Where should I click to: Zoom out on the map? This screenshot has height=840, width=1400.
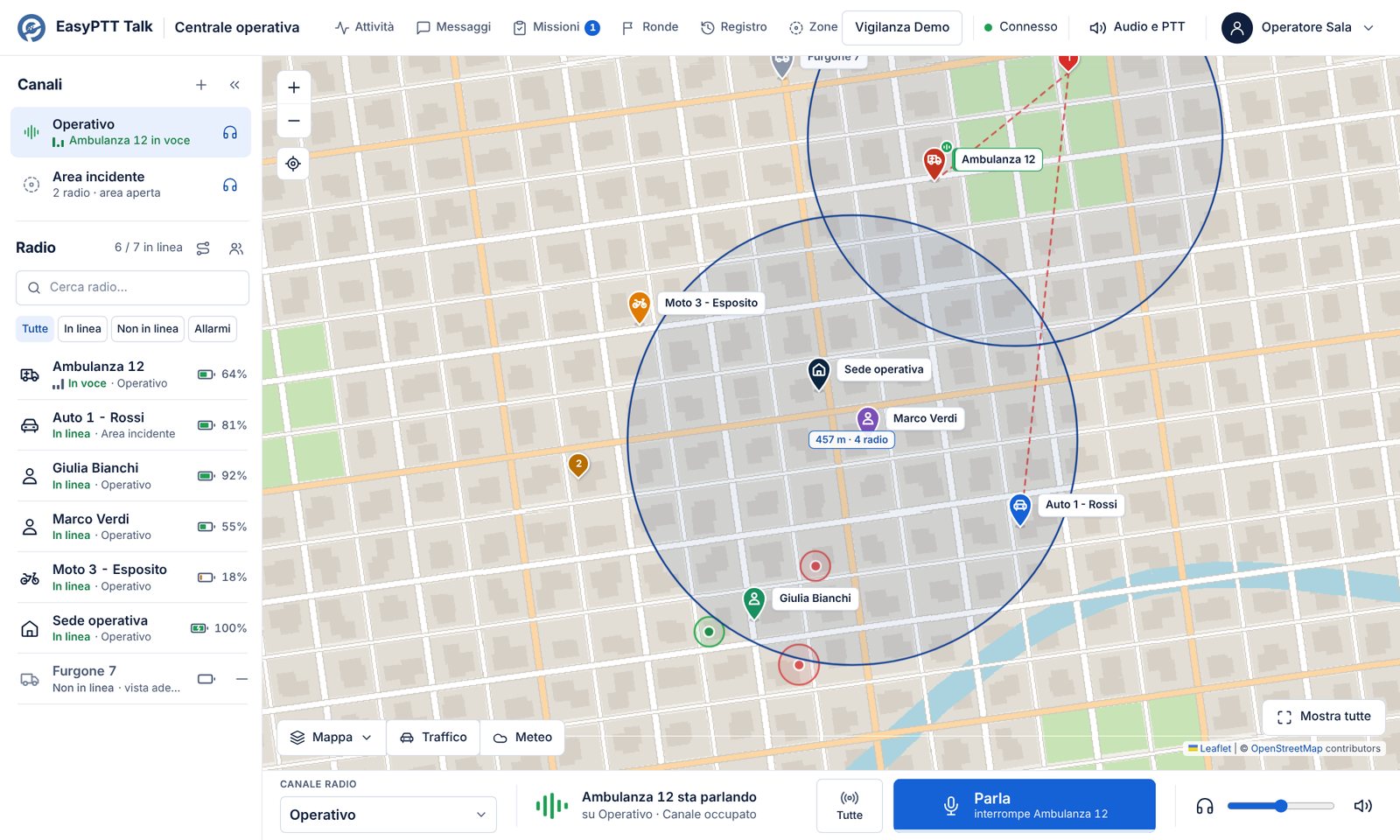pyautogui.click(x=294, y=121)
